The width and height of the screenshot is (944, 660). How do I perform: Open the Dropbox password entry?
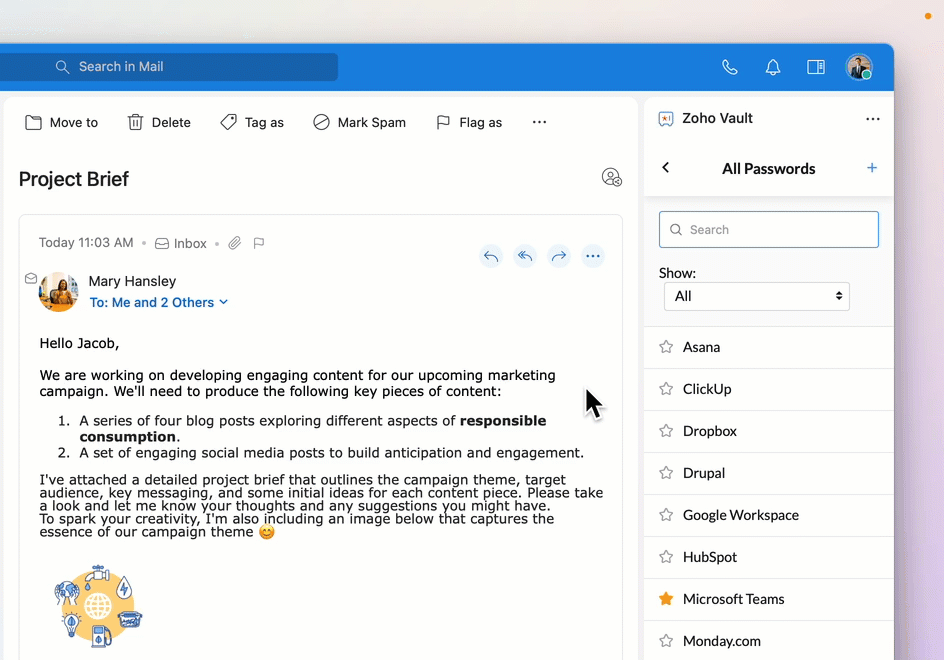click(x=769, y=432)
